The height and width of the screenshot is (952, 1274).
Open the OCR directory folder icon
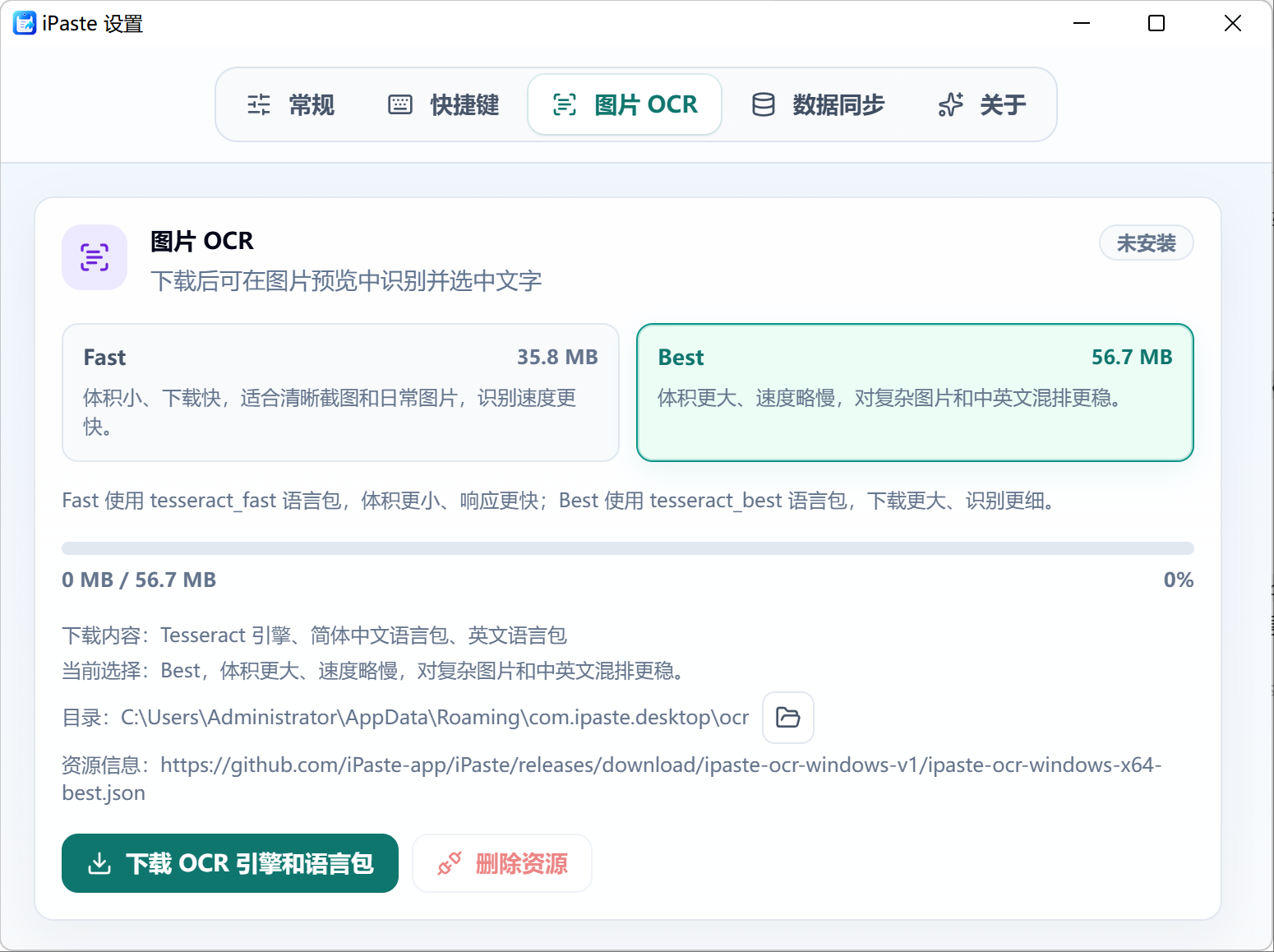(x=788, y=718)
